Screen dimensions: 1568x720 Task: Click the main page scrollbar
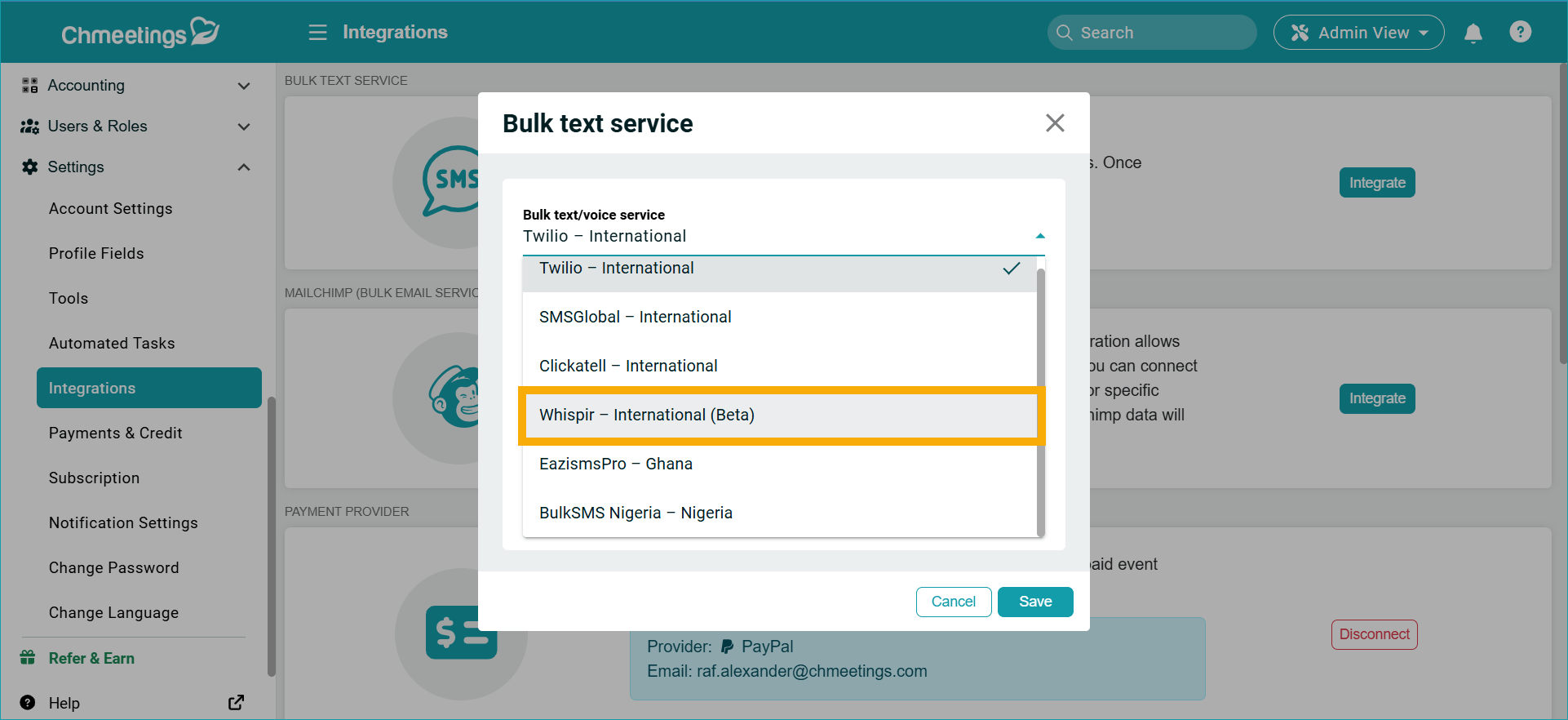click(x=1562, y=214)
